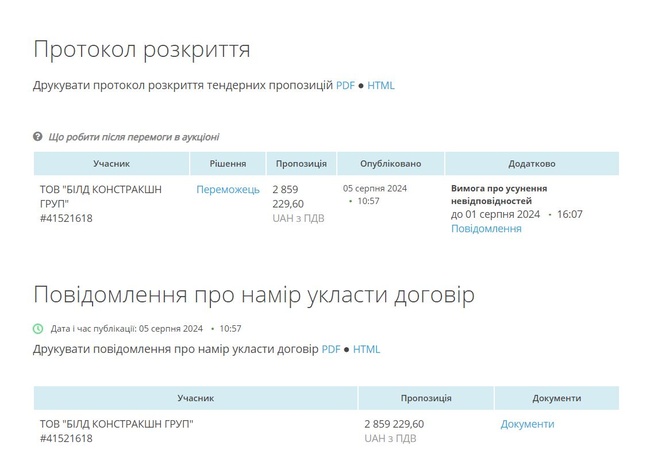The width and height of the screenshot is (650, 465).
Task: Click 'Пропозиція' header in protocol table
Action: point(301,164)
